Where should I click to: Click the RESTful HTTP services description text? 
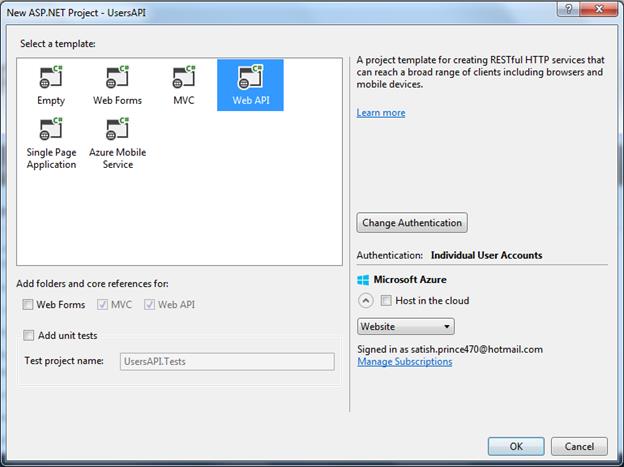pyautogui.click(x=480, y=72)
